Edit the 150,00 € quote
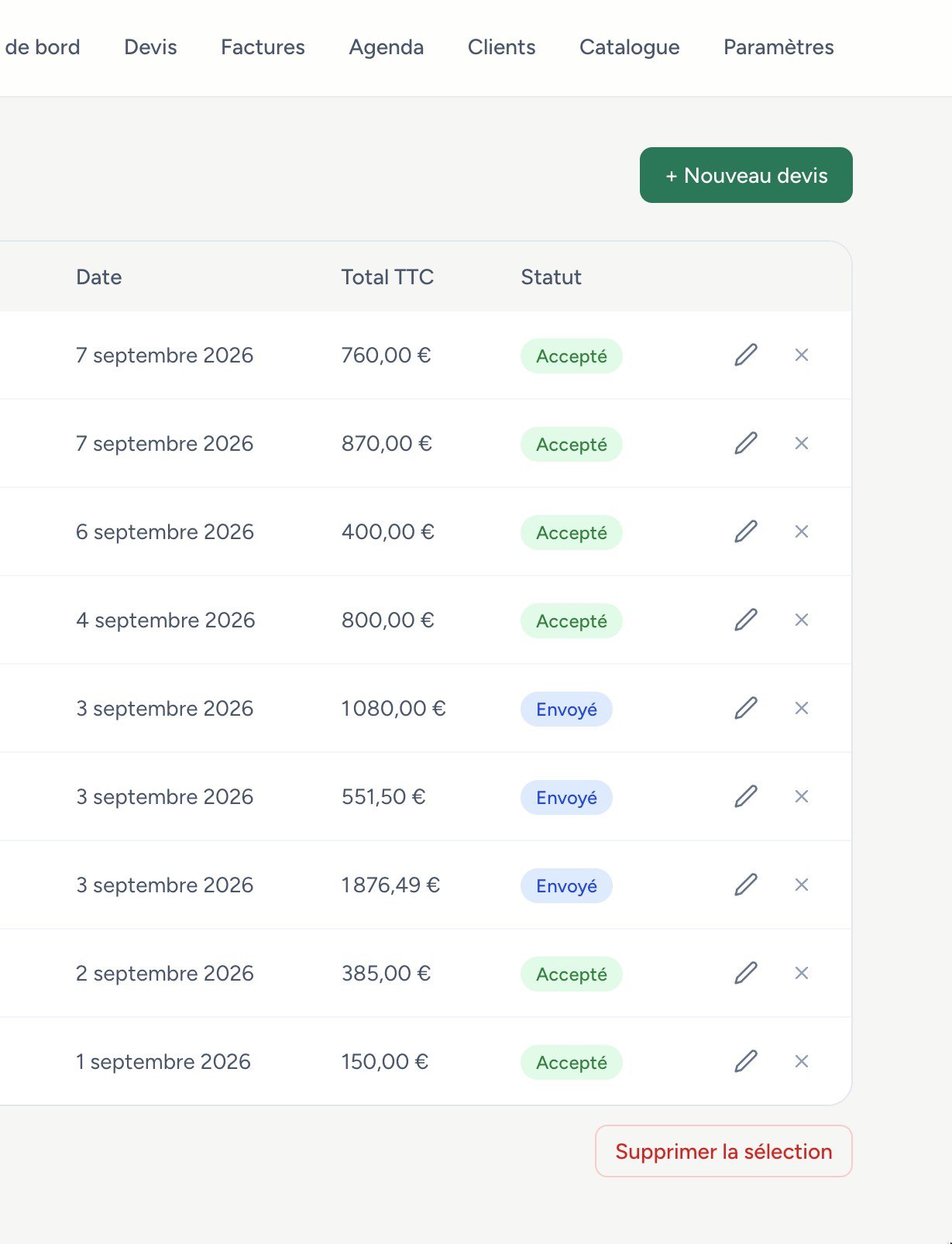 pos(746,1061)
